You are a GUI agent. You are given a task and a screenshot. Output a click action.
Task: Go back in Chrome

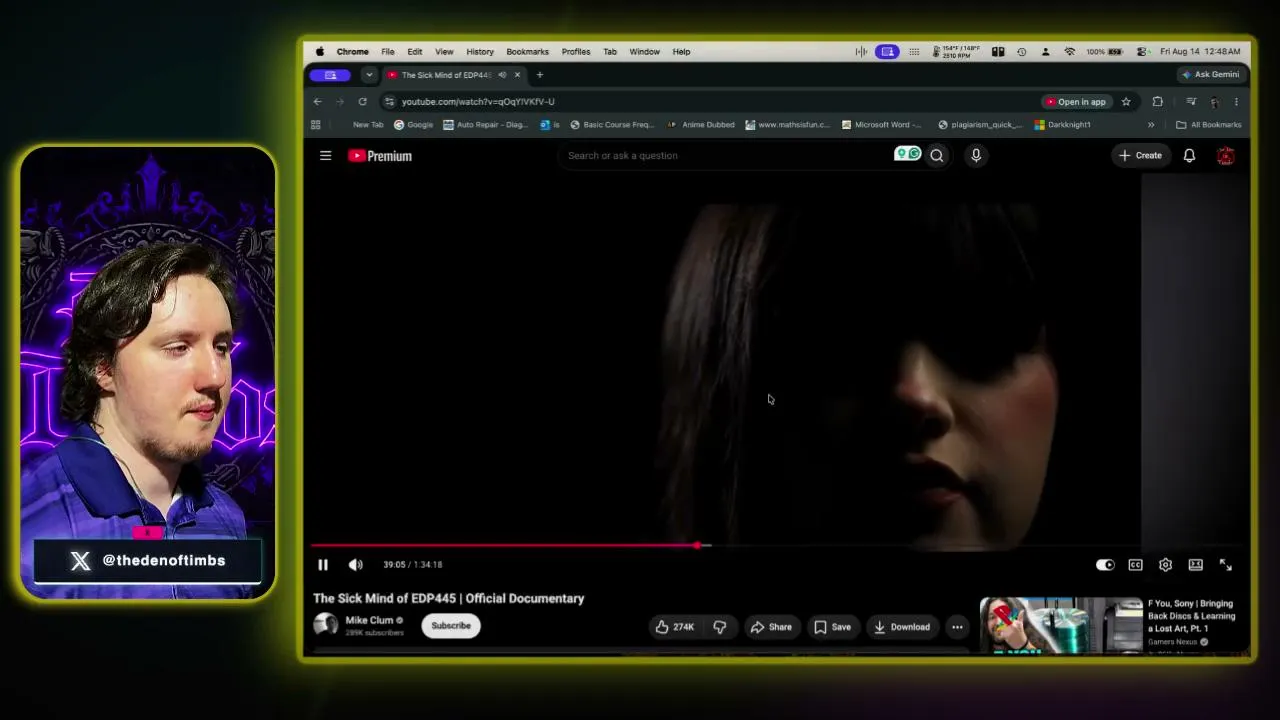pos(317,102)
